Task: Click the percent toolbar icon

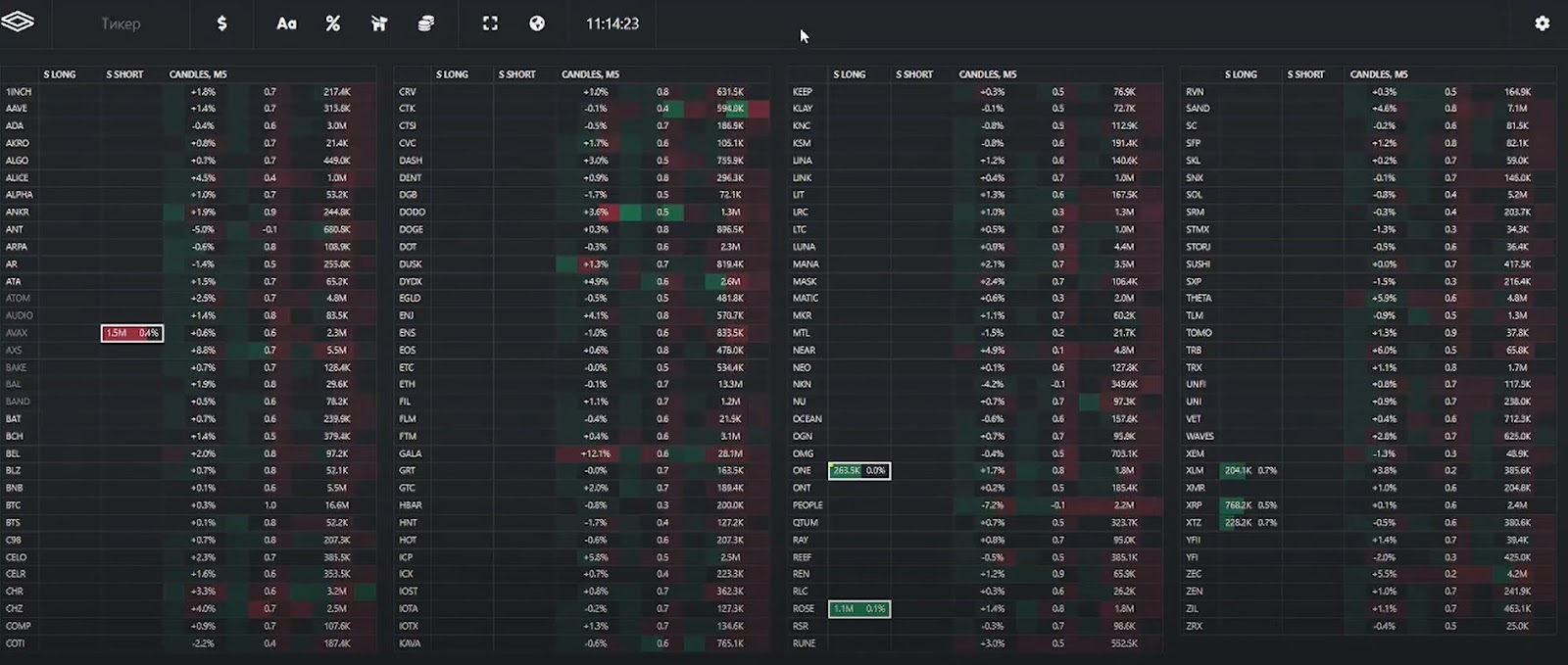Action: click(333, 24)
